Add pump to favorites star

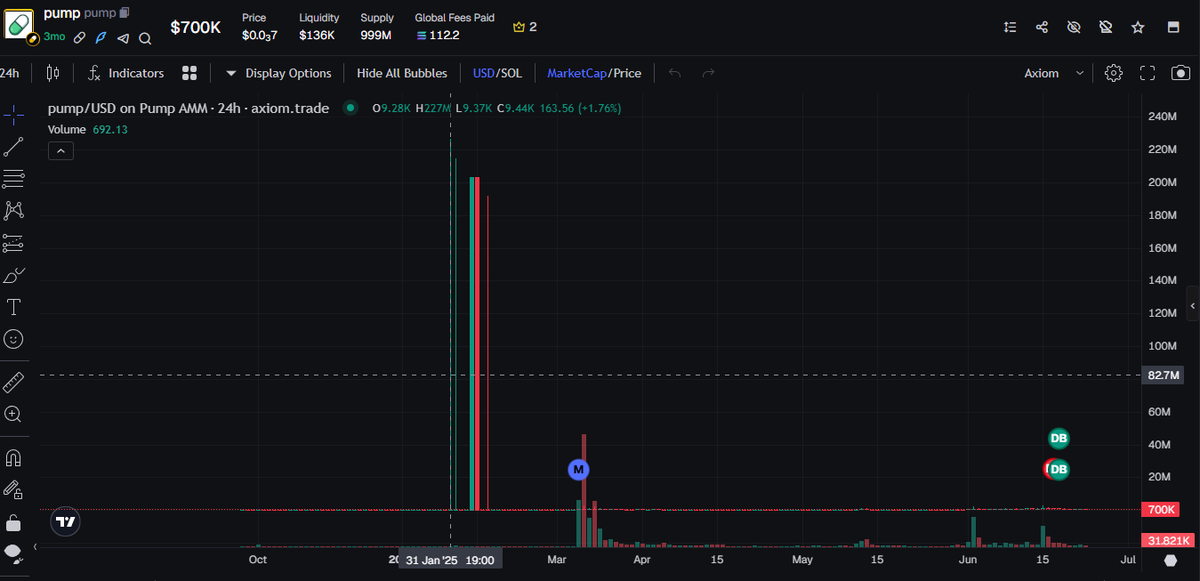(1138, 27)
